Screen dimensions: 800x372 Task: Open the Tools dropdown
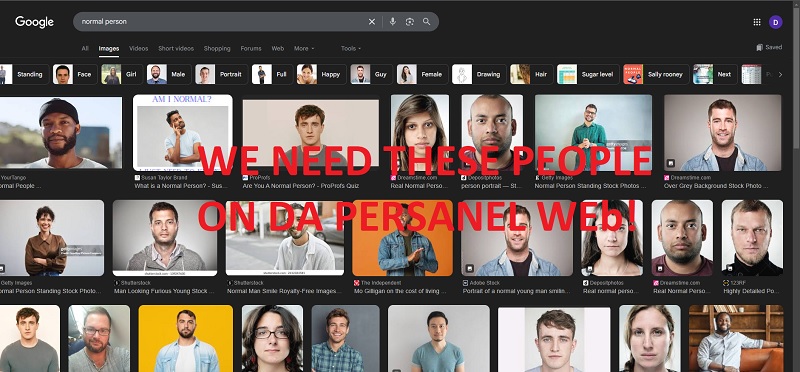pyautogui.click(x=351, y=48)
